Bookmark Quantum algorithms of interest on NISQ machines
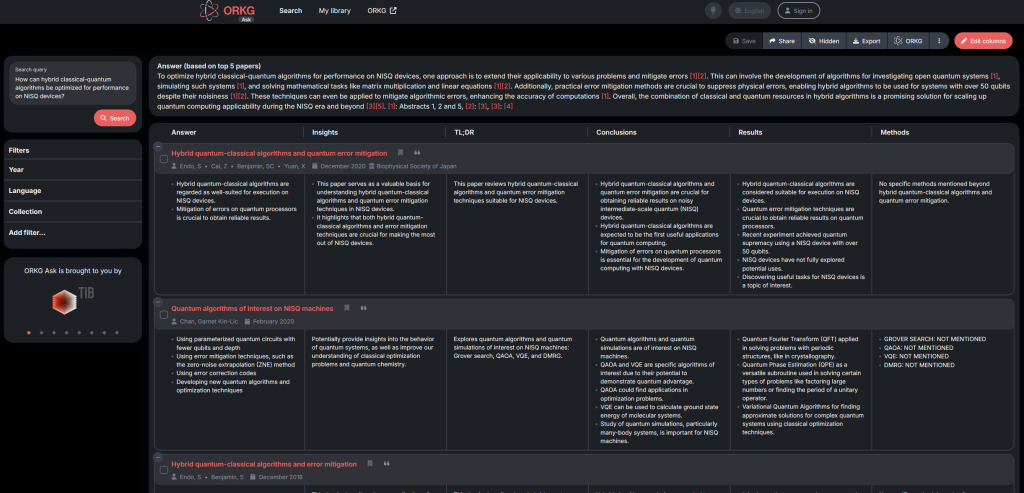 click(347, 308)
